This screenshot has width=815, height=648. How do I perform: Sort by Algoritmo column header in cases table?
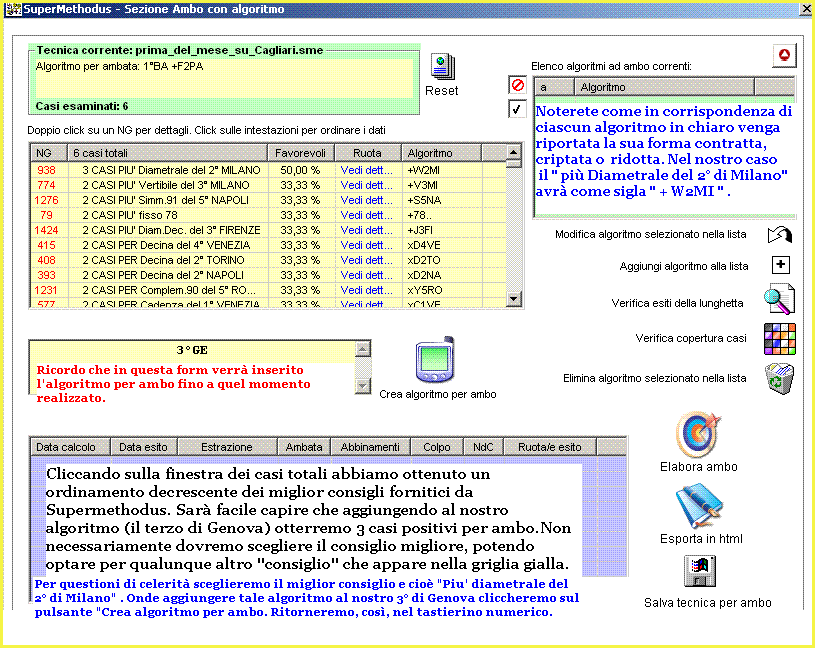tap(441, 153)
